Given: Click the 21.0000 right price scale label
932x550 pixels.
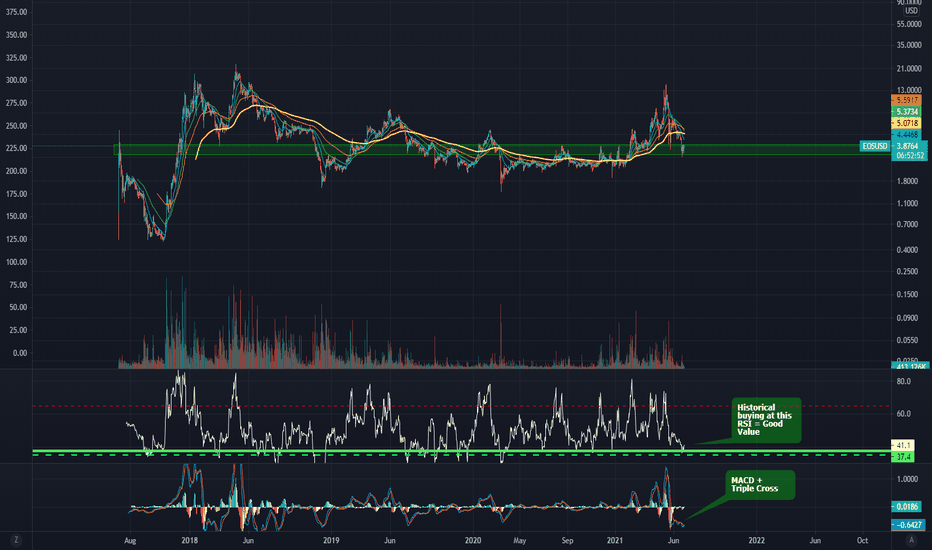Looking at the screenshot, I should pos(908,68).
